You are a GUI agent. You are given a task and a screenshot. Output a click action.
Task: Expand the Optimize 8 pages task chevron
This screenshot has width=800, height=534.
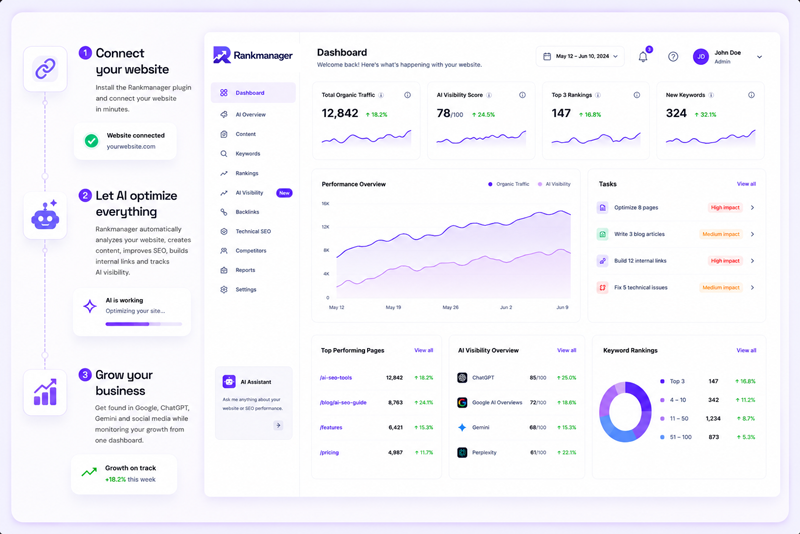(753, 208)
